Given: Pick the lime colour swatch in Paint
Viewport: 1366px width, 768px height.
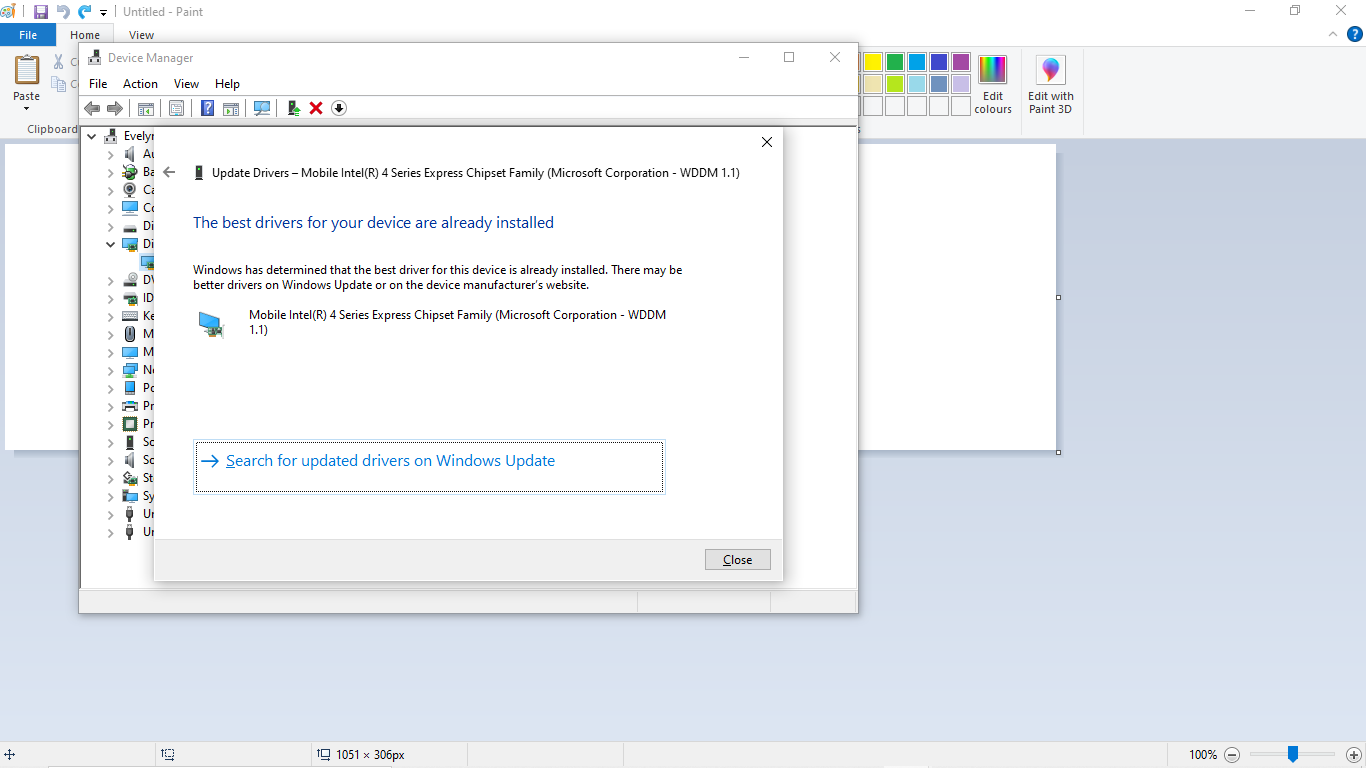Looking at the screenshot, I should pos(895,84).
